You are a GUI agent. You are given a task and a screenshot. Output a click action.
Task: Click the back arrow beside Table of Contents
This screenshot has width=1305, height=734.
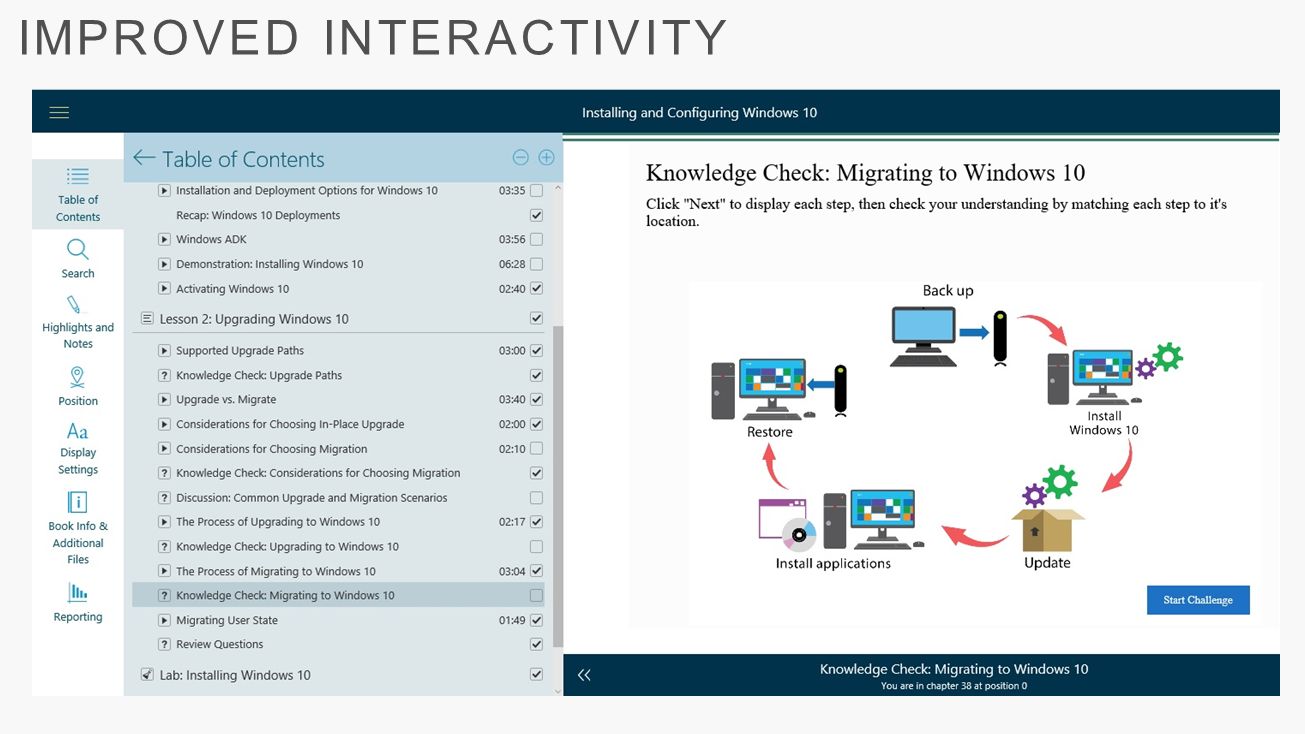(x=144, y=158)
